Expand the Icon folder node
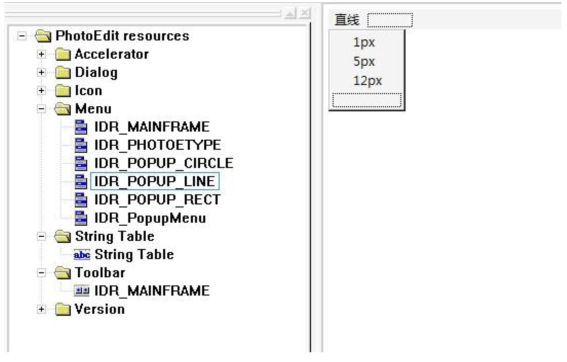The width and height of the screenshot is (567, 362). click(41, 90)
